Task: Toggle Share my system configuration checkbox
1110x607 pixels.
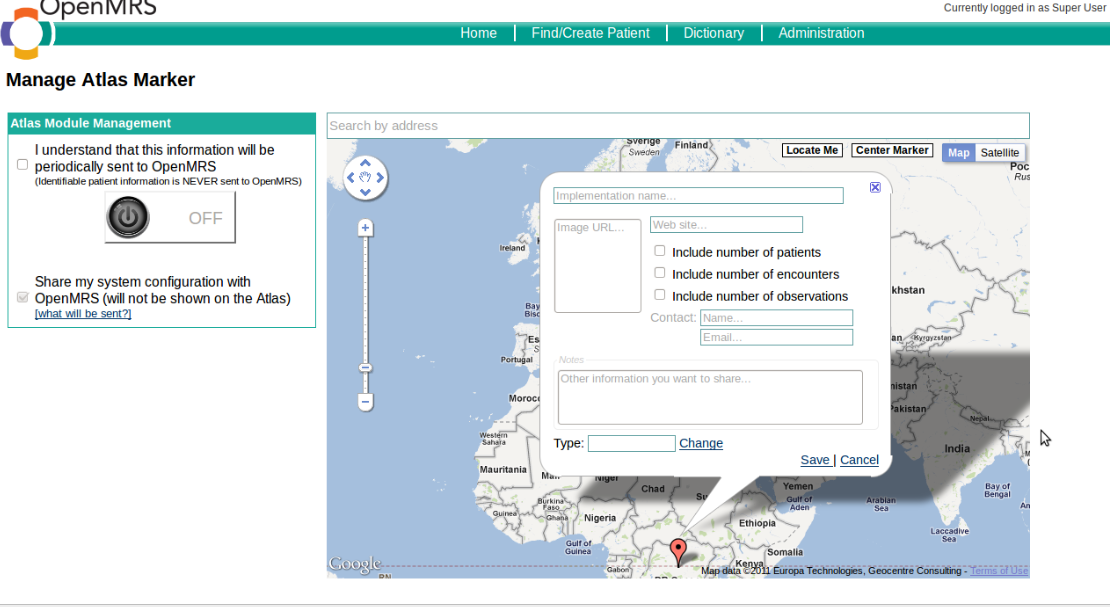Action: point(23,297)
